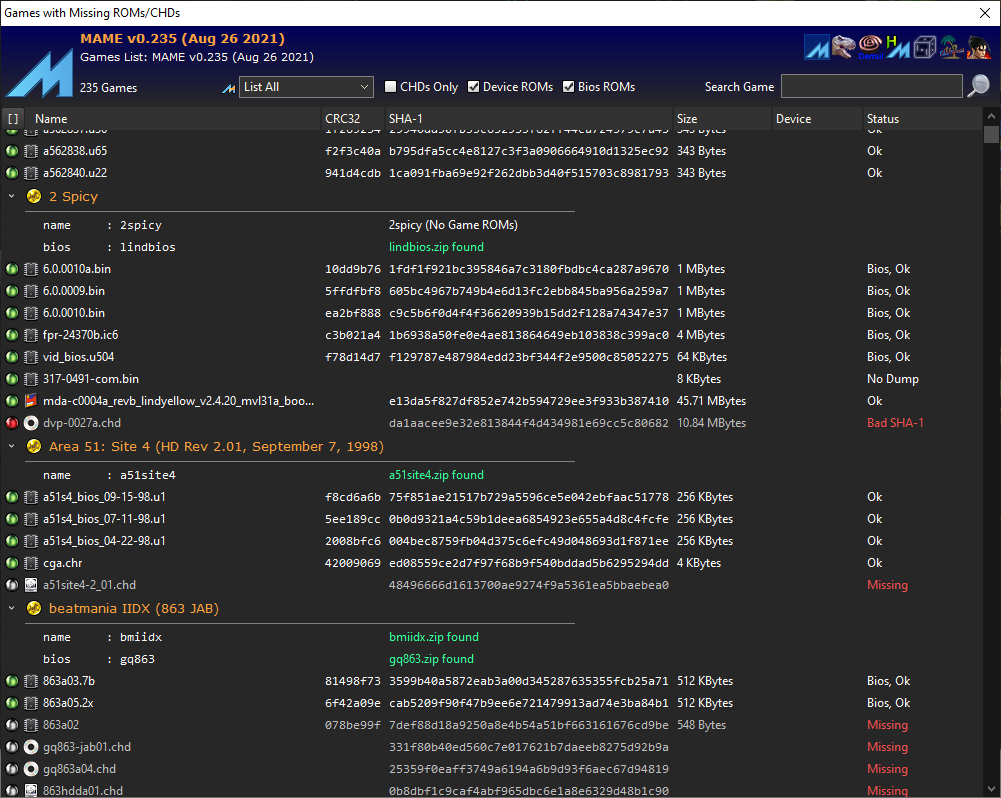Collapse the 2 Spicy game group

(x=12, y=196)
